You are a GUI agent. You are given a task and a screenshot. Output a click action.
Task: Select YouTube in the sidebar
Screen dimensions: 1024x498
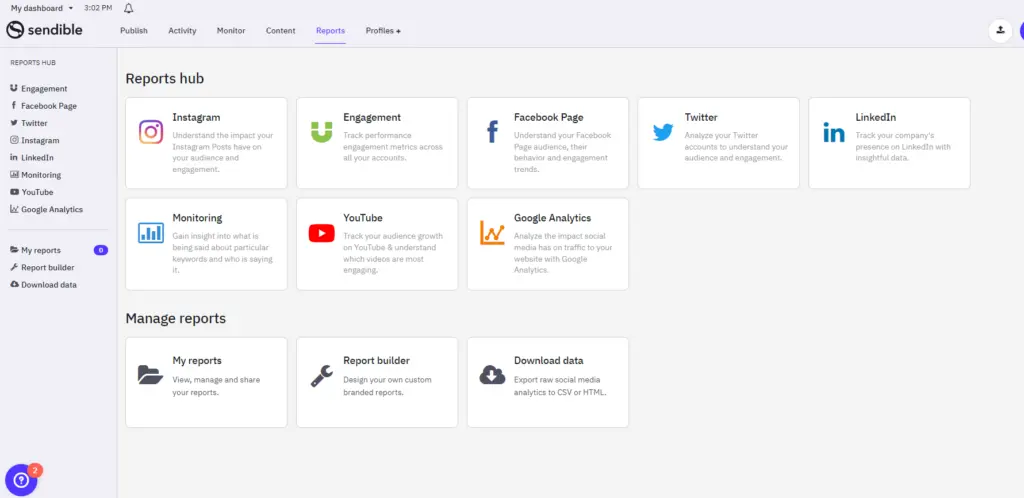[x=37, y=192]
